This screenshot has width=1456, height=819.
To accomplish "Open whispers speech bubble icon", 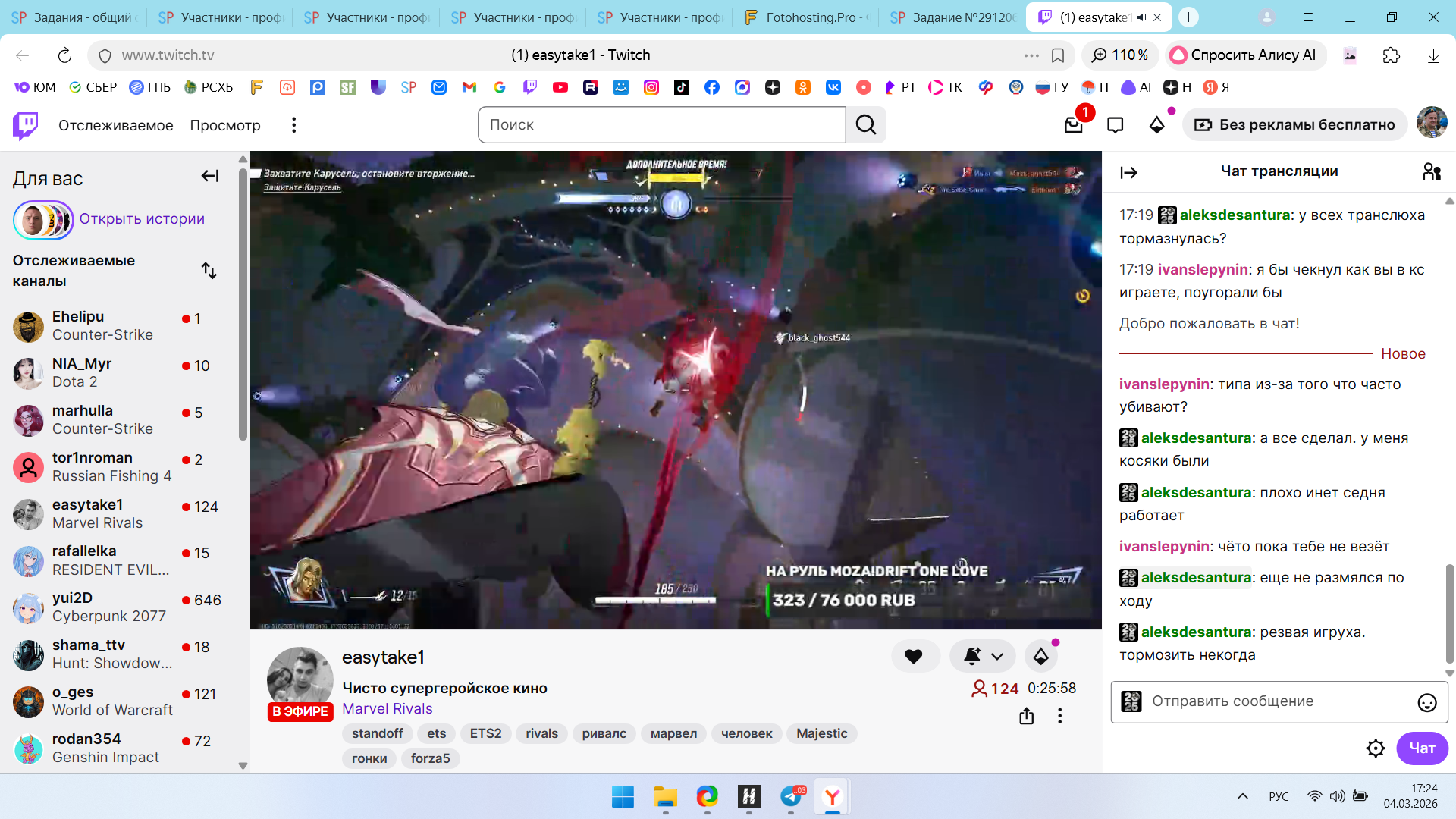I will [x=1115, y=125].
